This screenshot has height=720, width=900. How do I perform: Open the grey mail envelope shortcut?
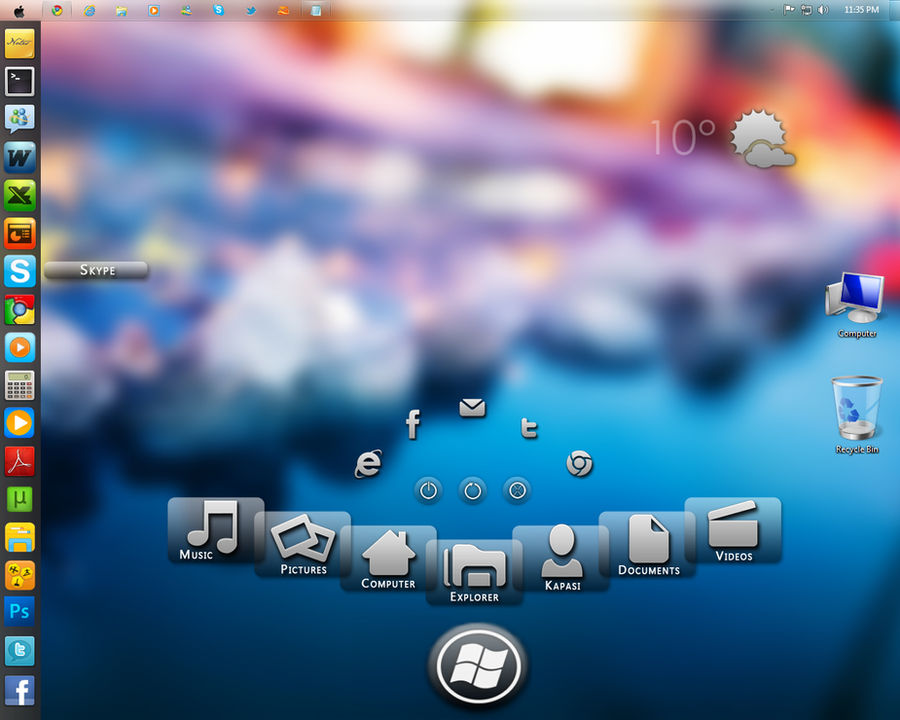pyautogui.click(x=472, y=408)
